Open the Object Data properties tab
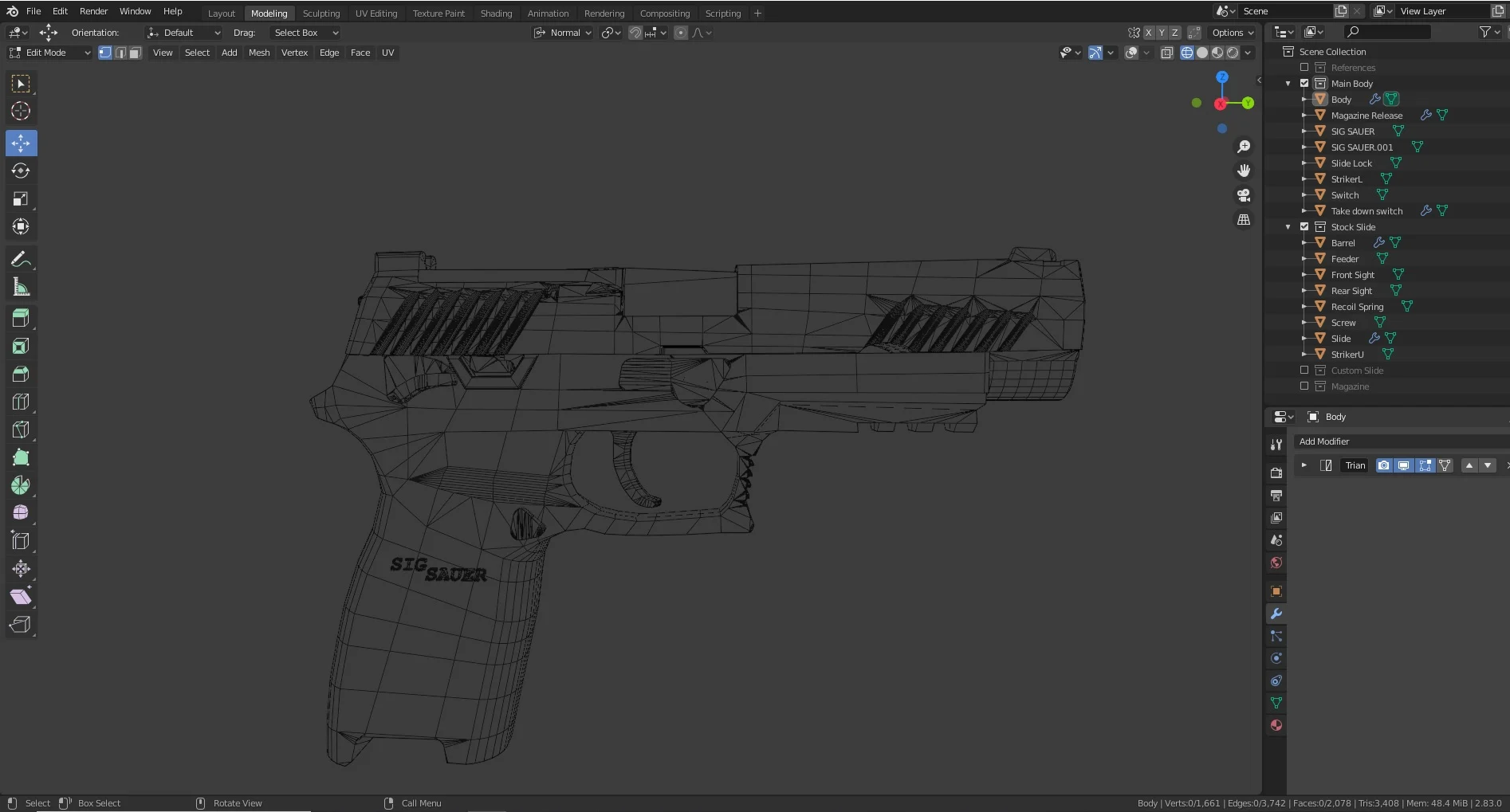Image resolution: width=1510 pixels, height=812 pixels. pyautogui.click(x=1276, y=703)
